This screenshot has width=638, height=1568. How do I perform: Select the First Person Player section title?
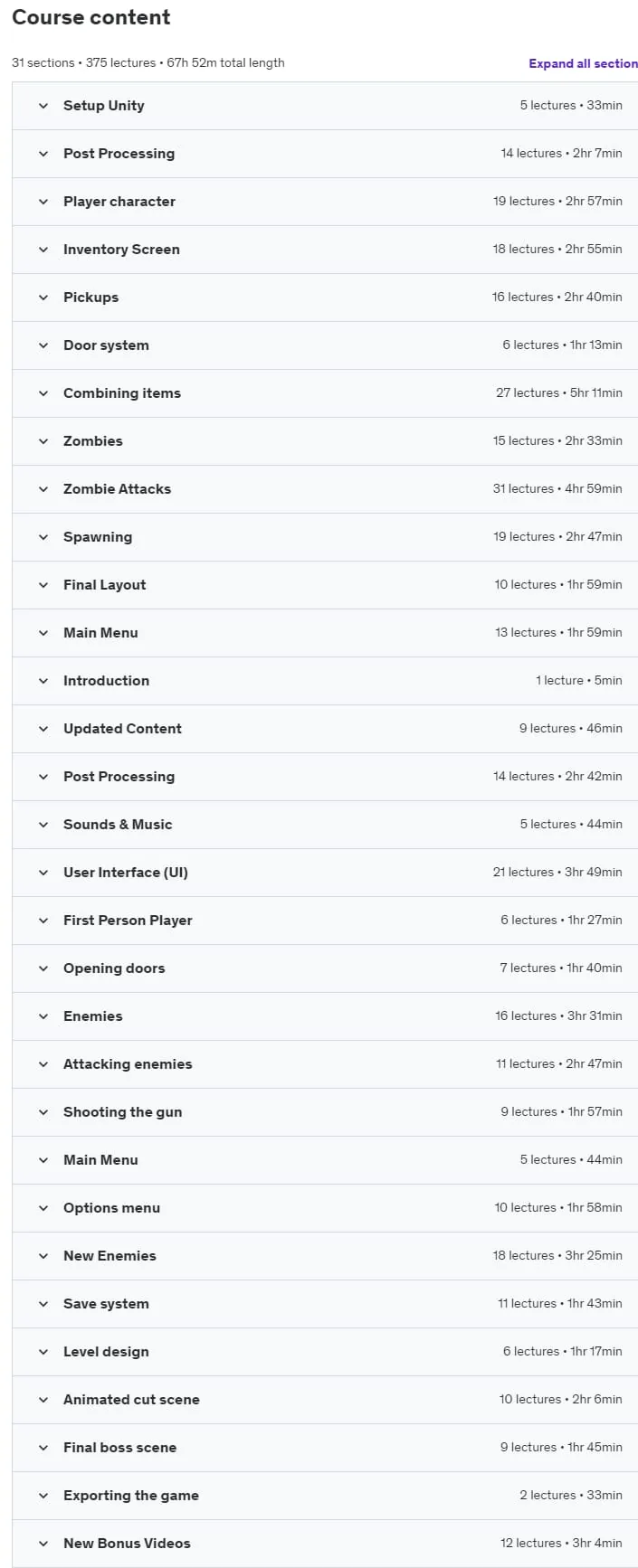coord(128,921)
